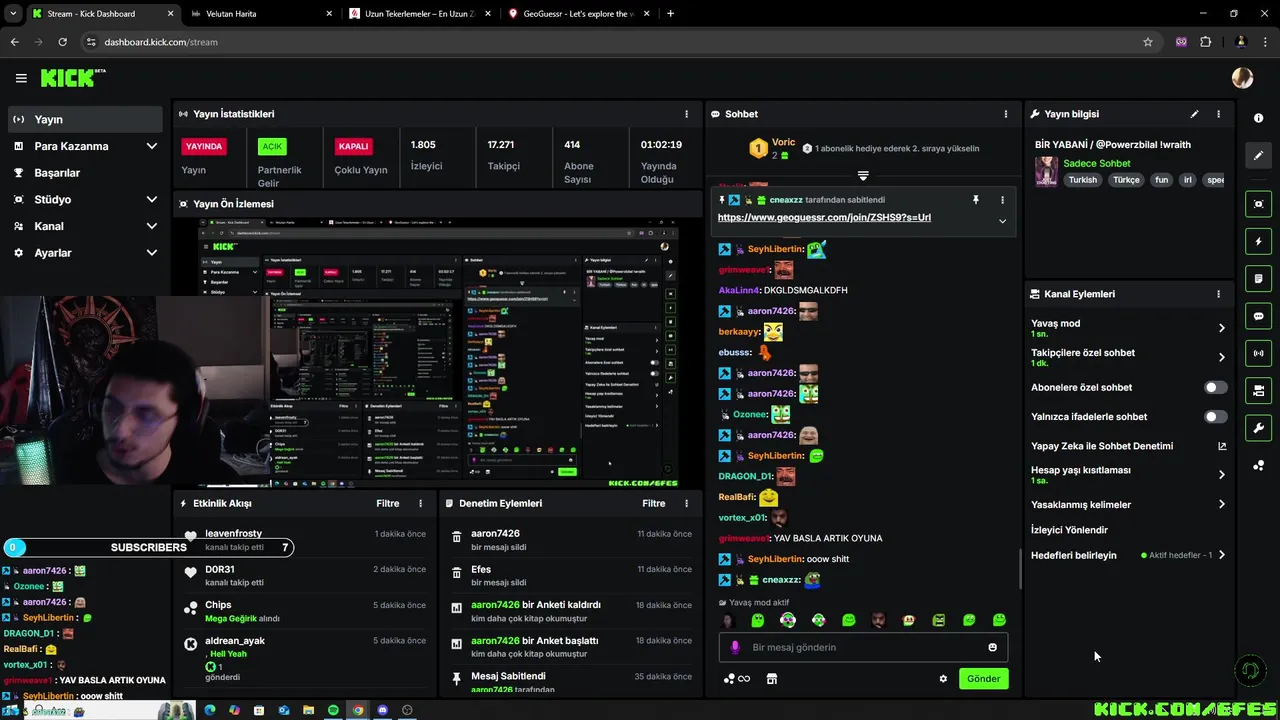Open the Sadece Sohbet category link
Viewport: 1280px width, 720px height.
point(1097,163)
